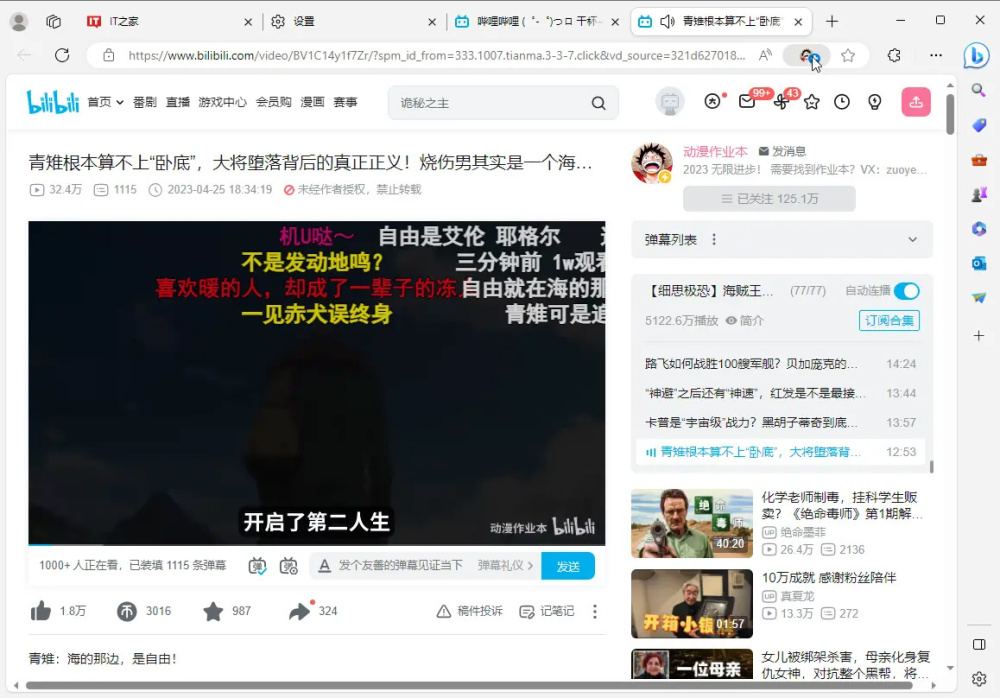Click the pink upload button
1000x698 pixels.
click(x=916, y=102)
